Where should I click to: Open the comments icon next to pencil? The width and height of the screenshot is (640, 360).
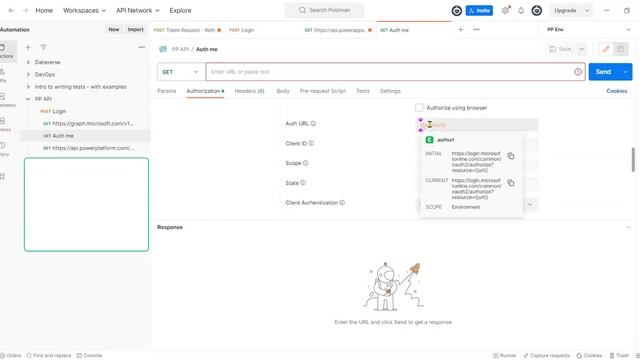[620, 49]
